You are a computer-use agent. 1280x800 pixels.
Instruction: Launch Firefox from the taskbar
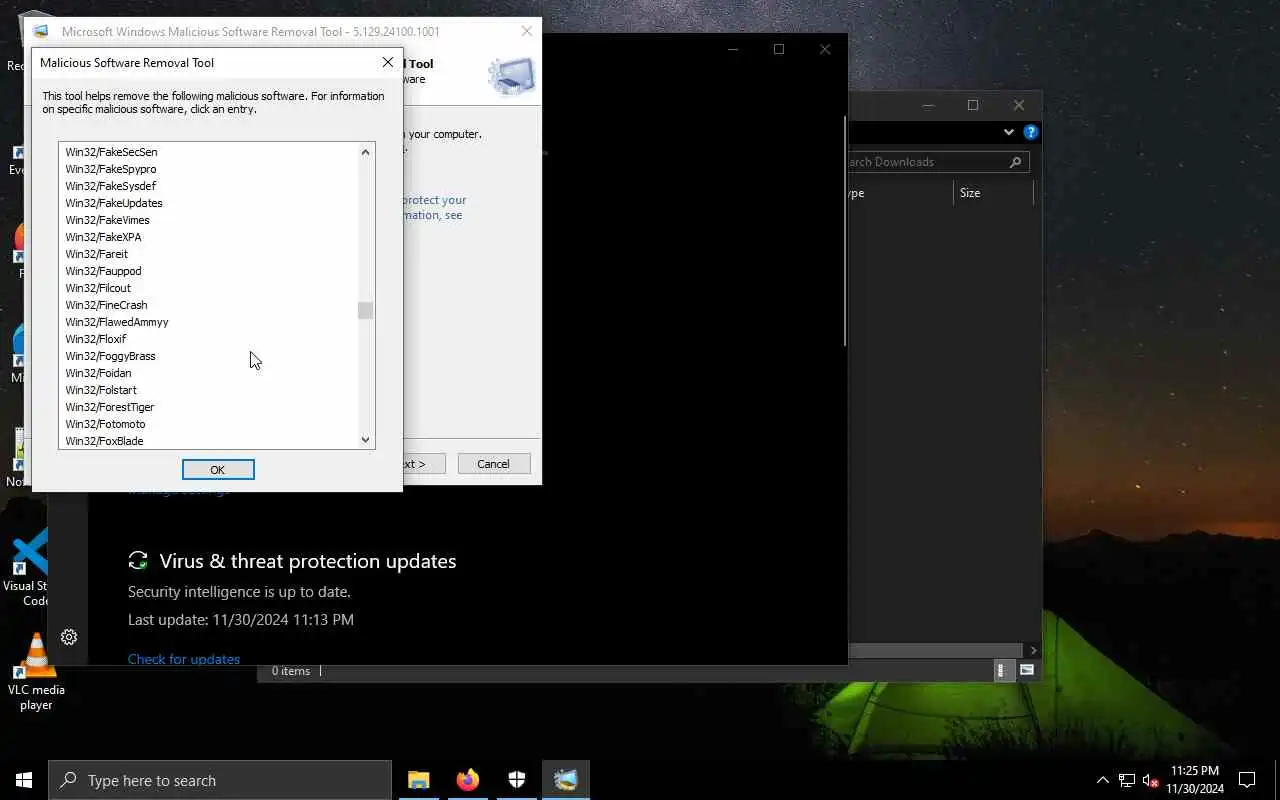[468, 780]
